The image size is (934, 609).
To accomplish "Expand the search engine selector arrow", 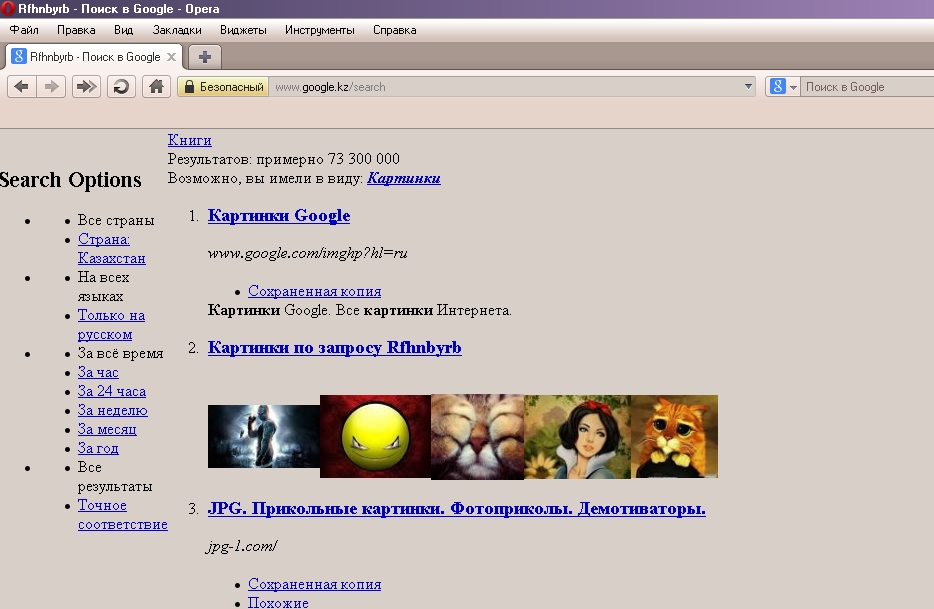I will [793, 88].
